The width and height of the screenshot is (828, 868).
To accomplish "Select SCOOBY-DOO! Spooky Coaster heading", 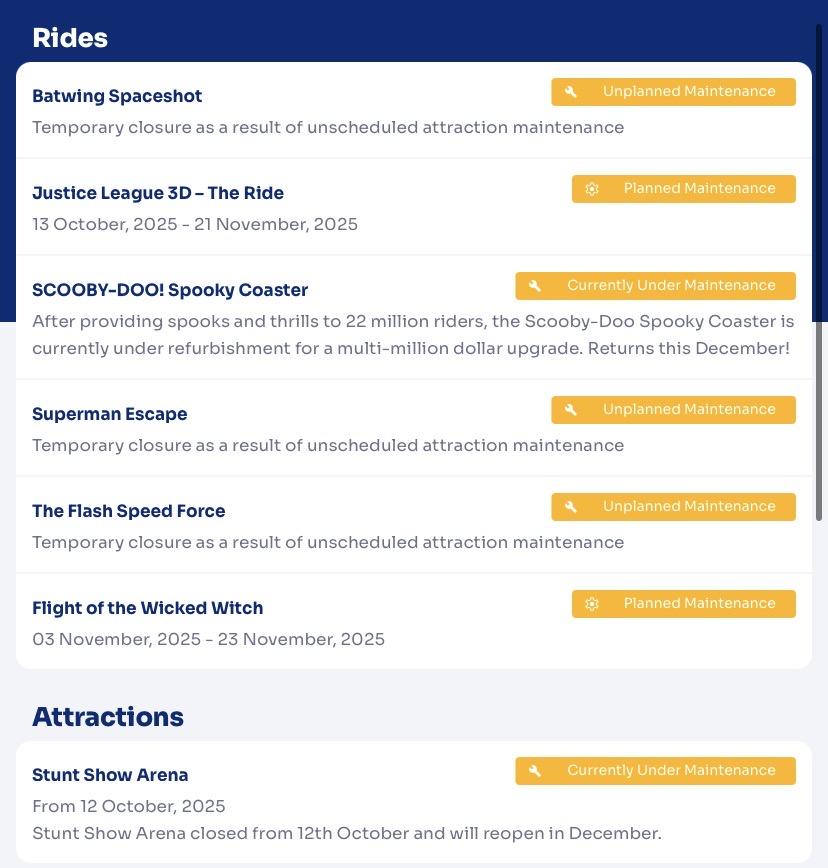I will coord(170,290).
